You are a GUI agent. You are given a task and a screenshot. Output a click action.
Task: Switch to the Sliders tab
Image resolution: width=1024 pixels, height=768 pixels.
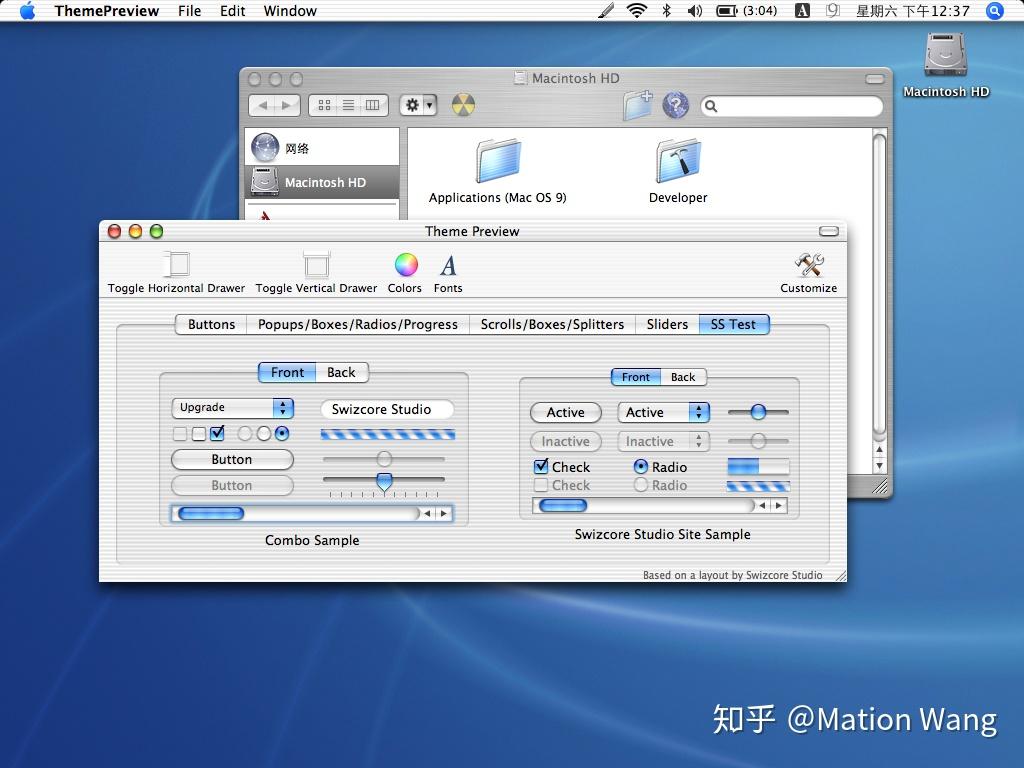pos(666,324)
